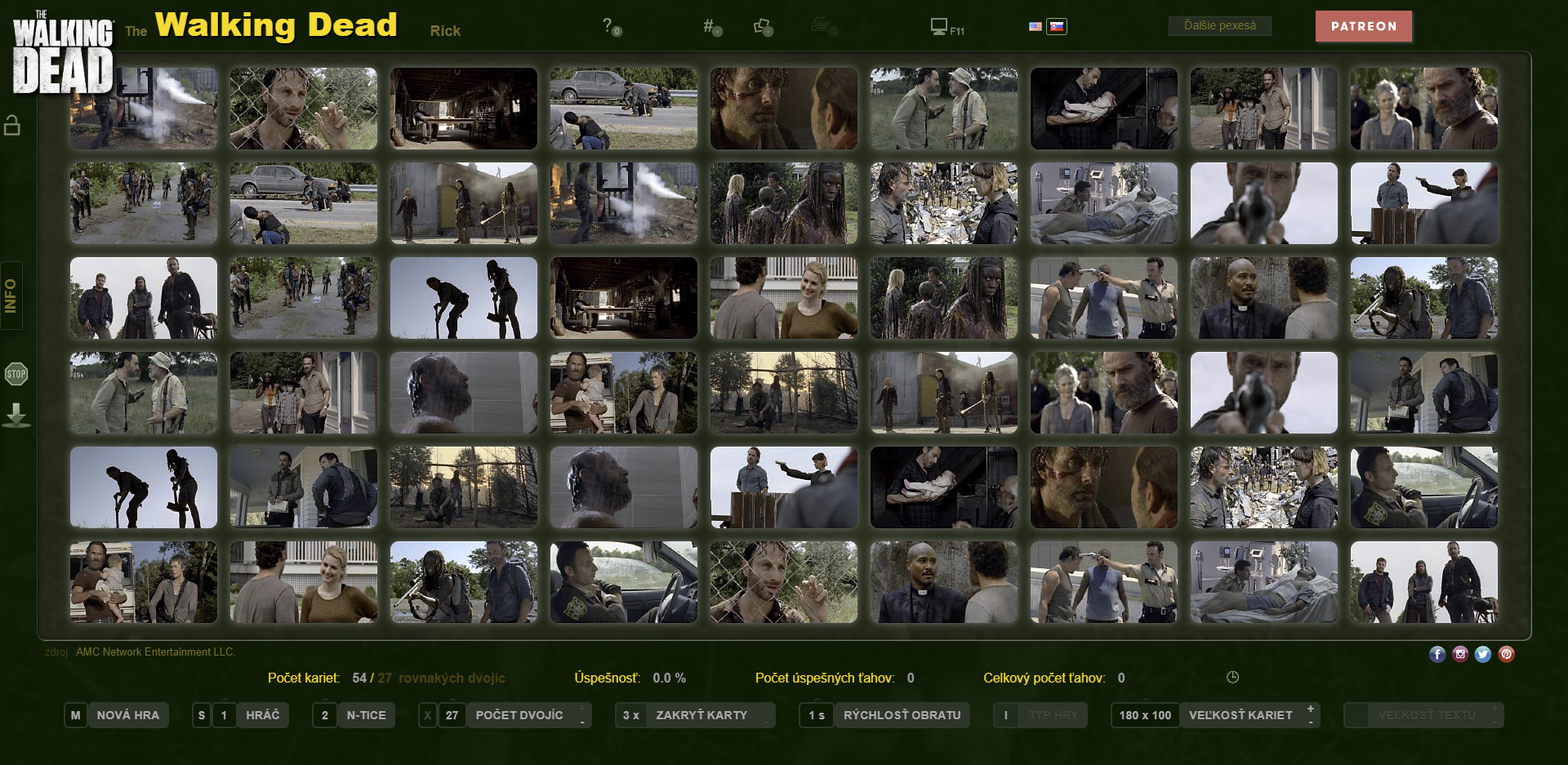Click the dimmed TYP HRY button

1053,715
